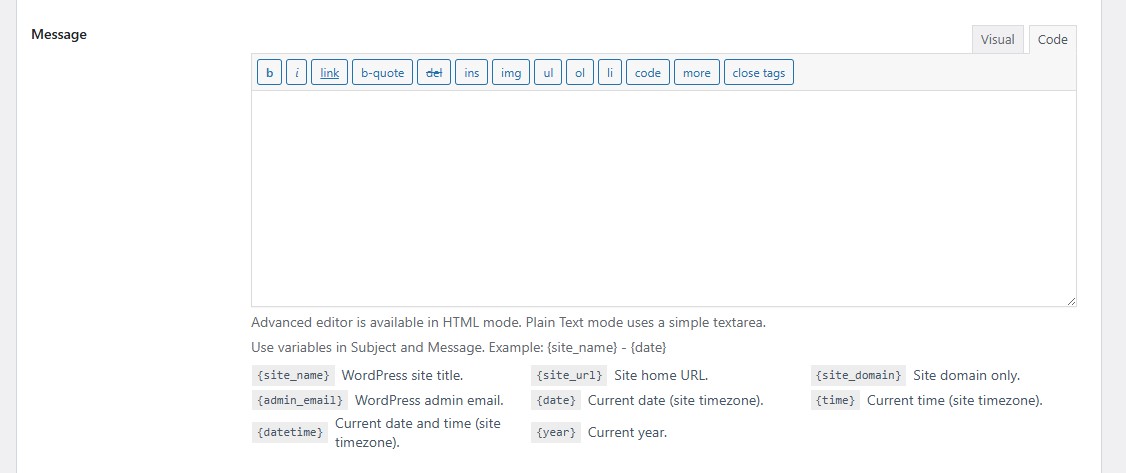The height and width of the screenshot is (473, 1126).
Task: Click the {admin_email} variable tag
Action: click(x=299, y=400)
